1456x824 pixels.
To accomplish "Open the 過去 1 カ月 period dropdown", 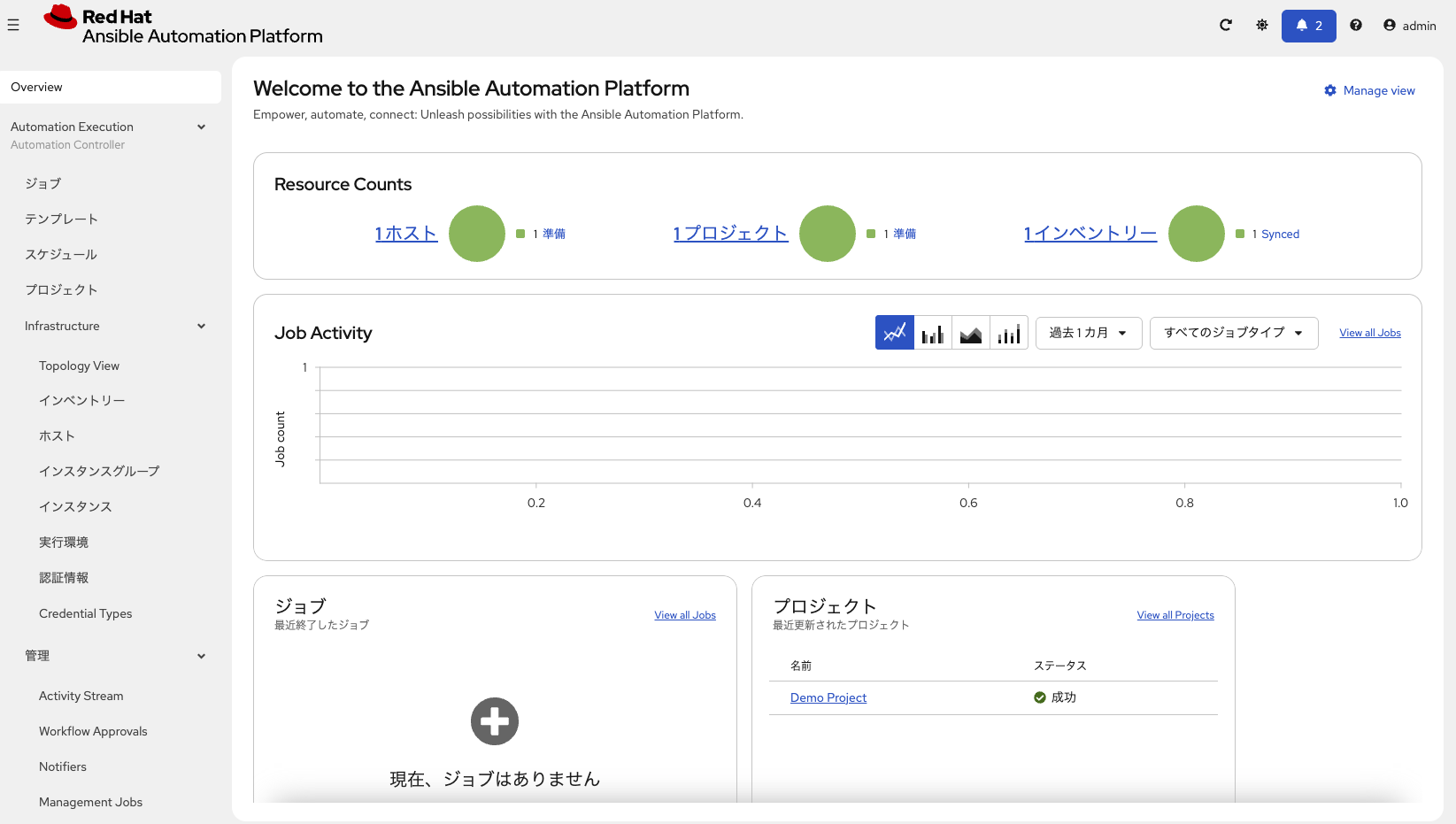I will 1089,333.
